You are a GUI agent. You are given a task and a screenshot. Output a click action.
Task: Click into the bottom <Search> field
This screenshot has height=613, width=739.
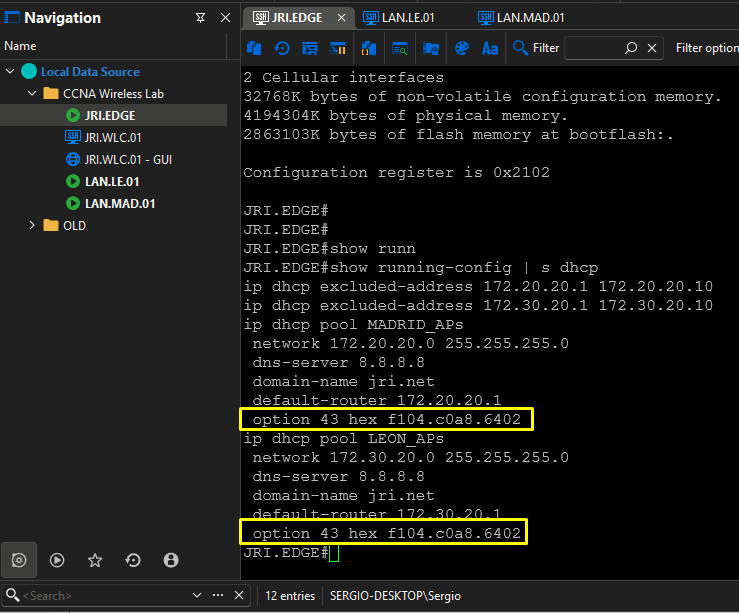click(x=106, y=596)
